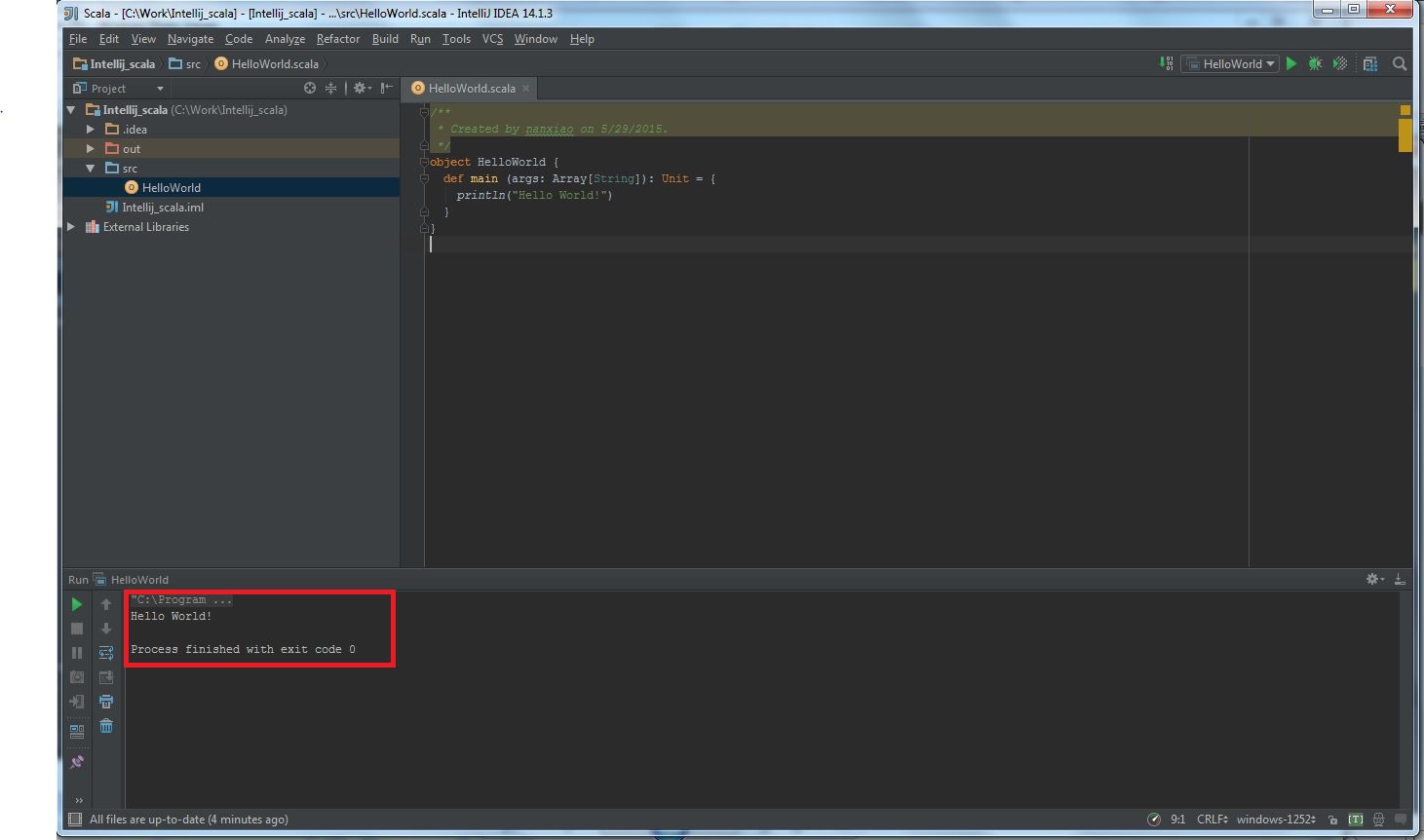Open the Refactor menu
This screenshot has height=840, width=1424.
338,39
